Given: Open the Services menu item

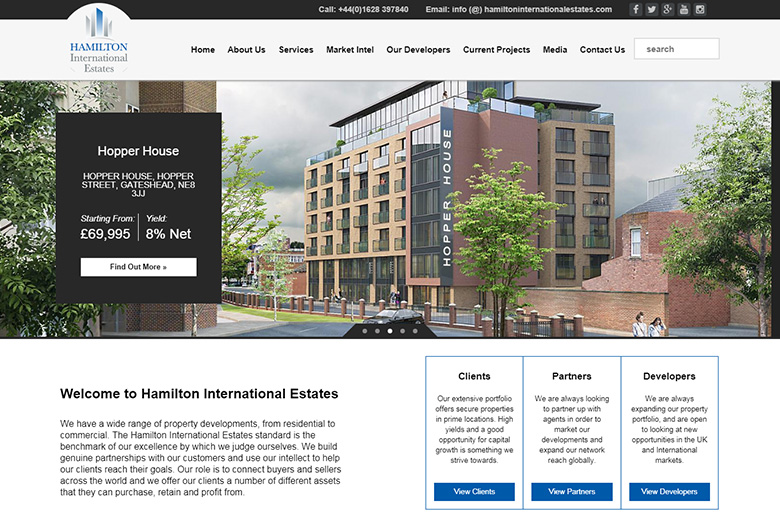Looking at the screenshot, I should 296,50.
